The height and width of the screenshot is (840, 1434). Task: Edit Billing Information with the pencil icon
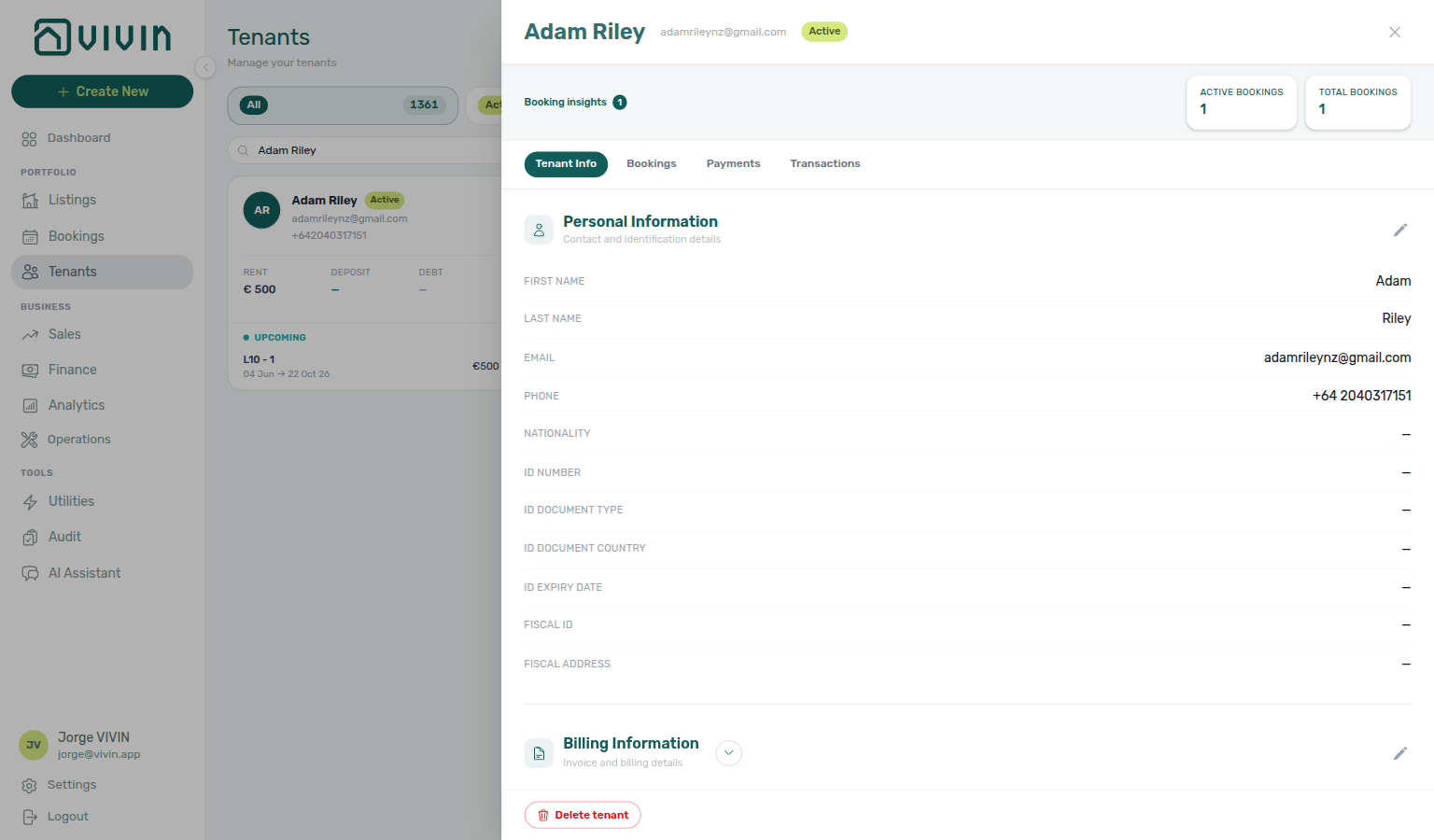[1399, 753]
